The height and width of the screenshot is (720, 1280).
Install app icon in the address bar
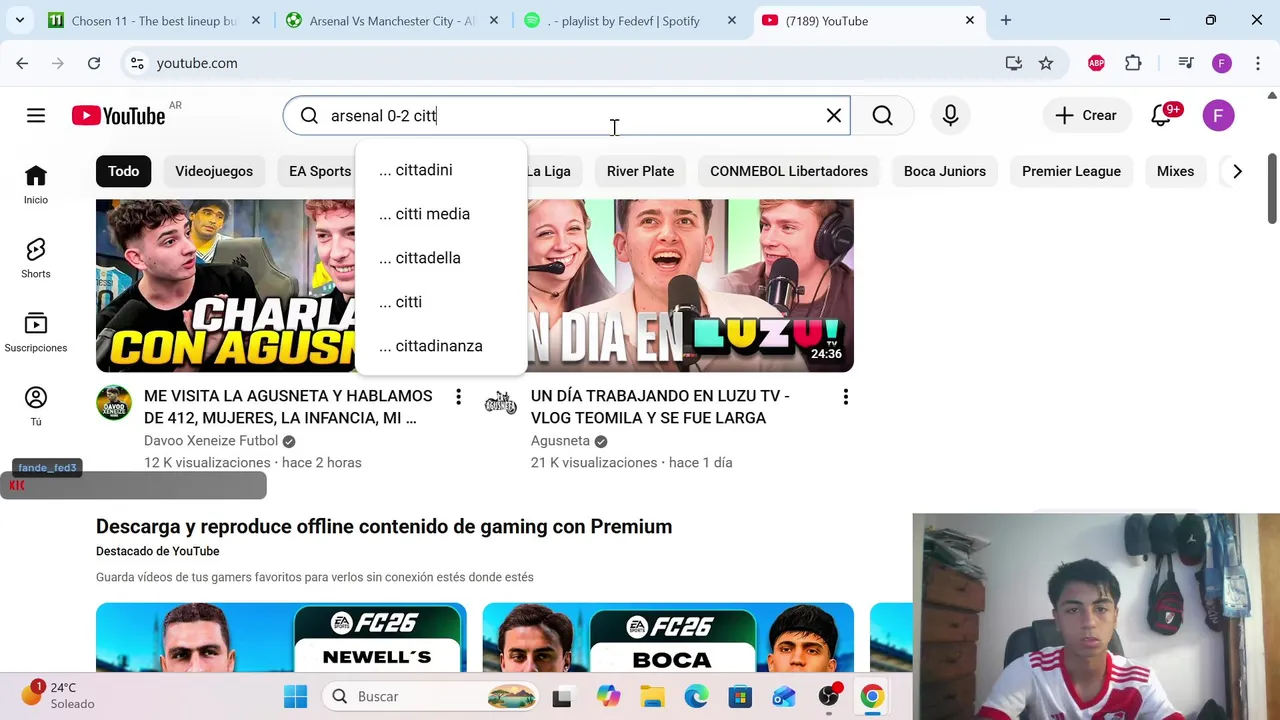tap(1014, 63)
